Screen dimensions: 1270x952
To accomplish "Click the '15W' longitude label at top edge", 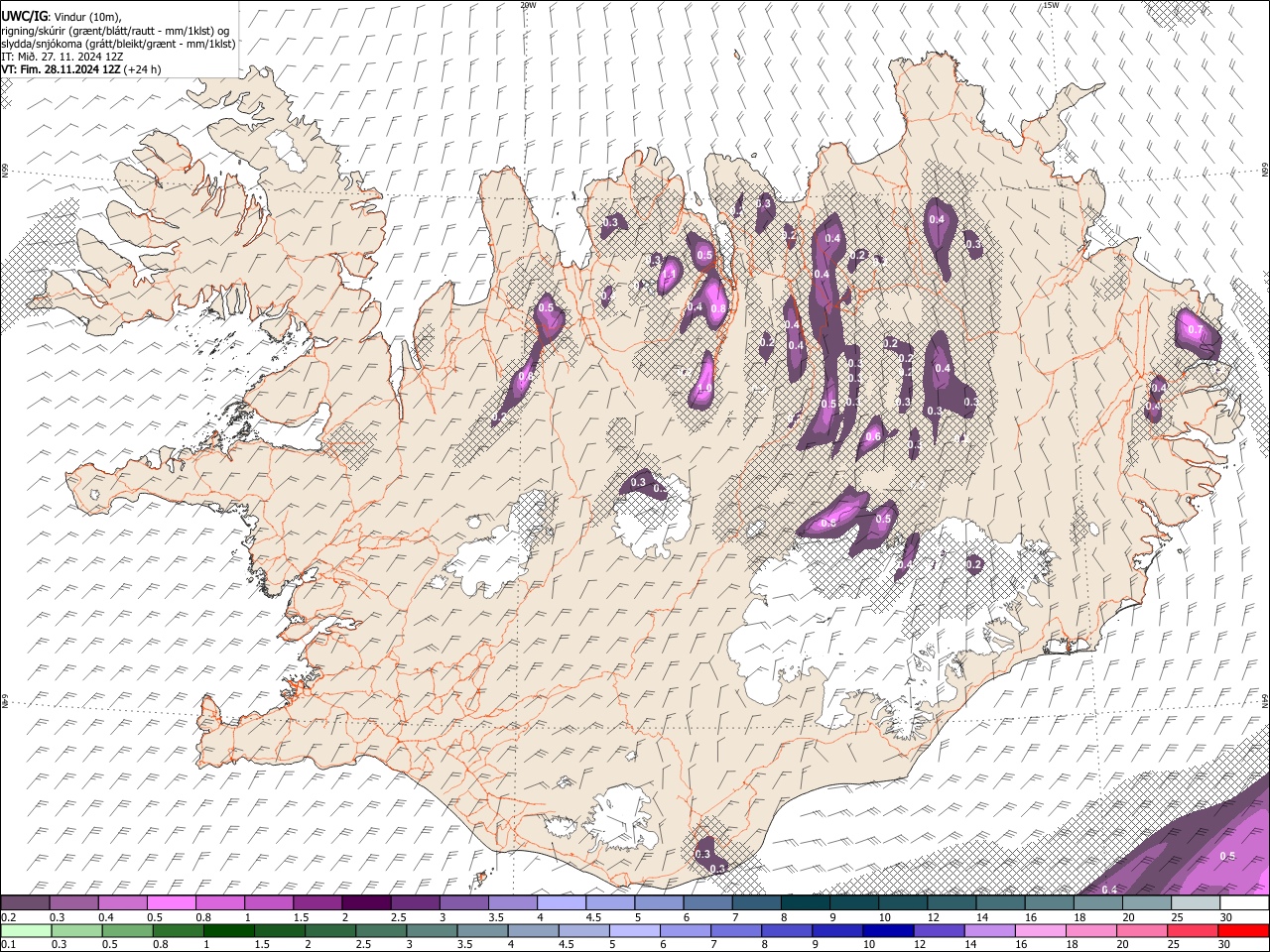I will pyautogui.click(x=1051, y=5).
